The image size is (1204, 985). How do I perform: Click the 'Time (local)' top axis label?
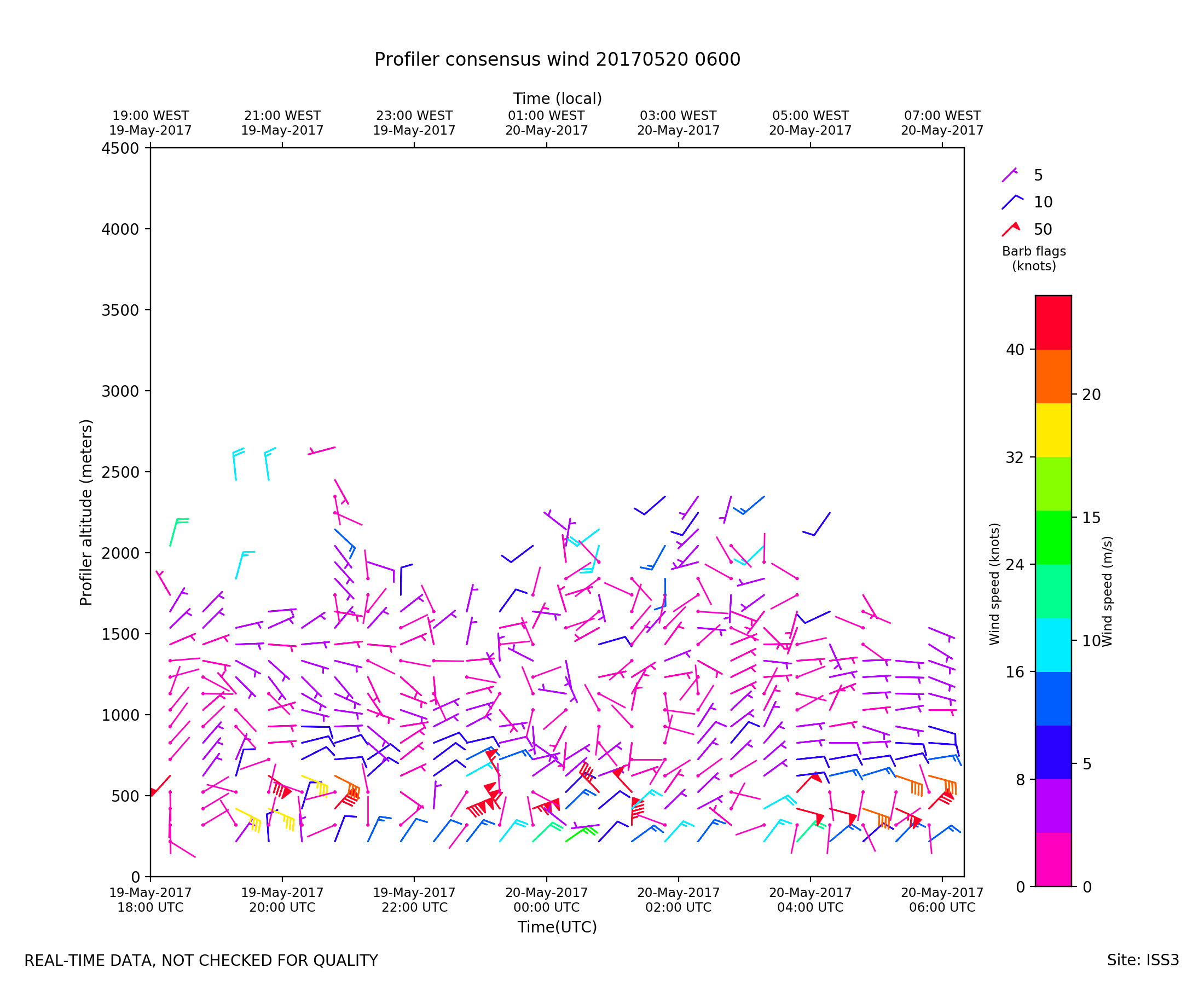point(557,99)
